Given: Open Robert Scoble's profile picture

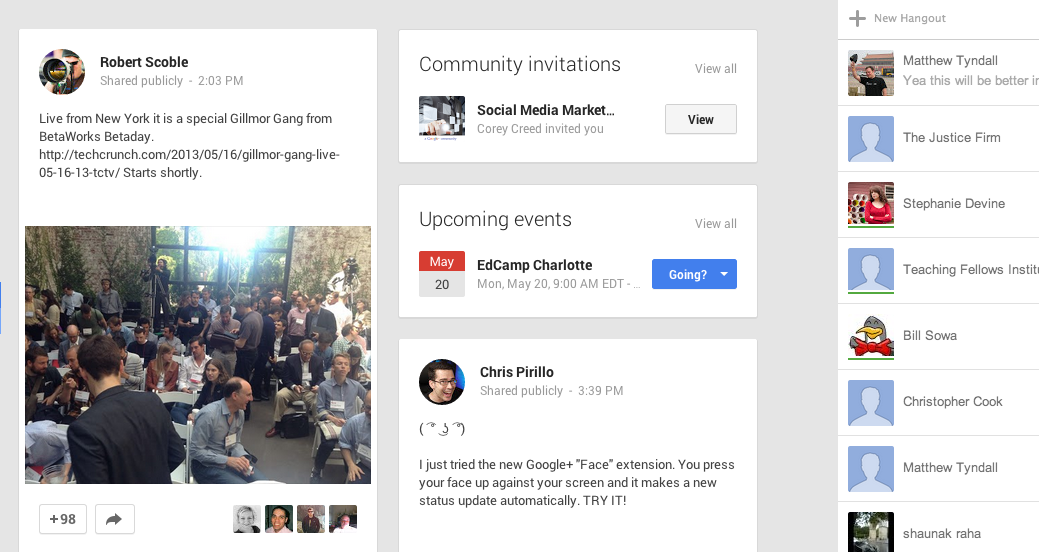Looking at the screenshot, I should [x=62, y=71].
